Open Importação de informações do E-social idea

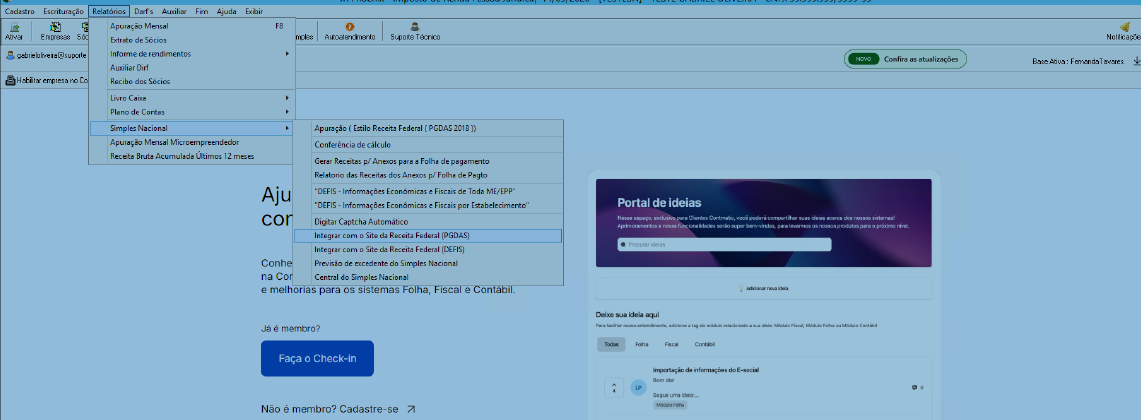(x=706, y=370)
